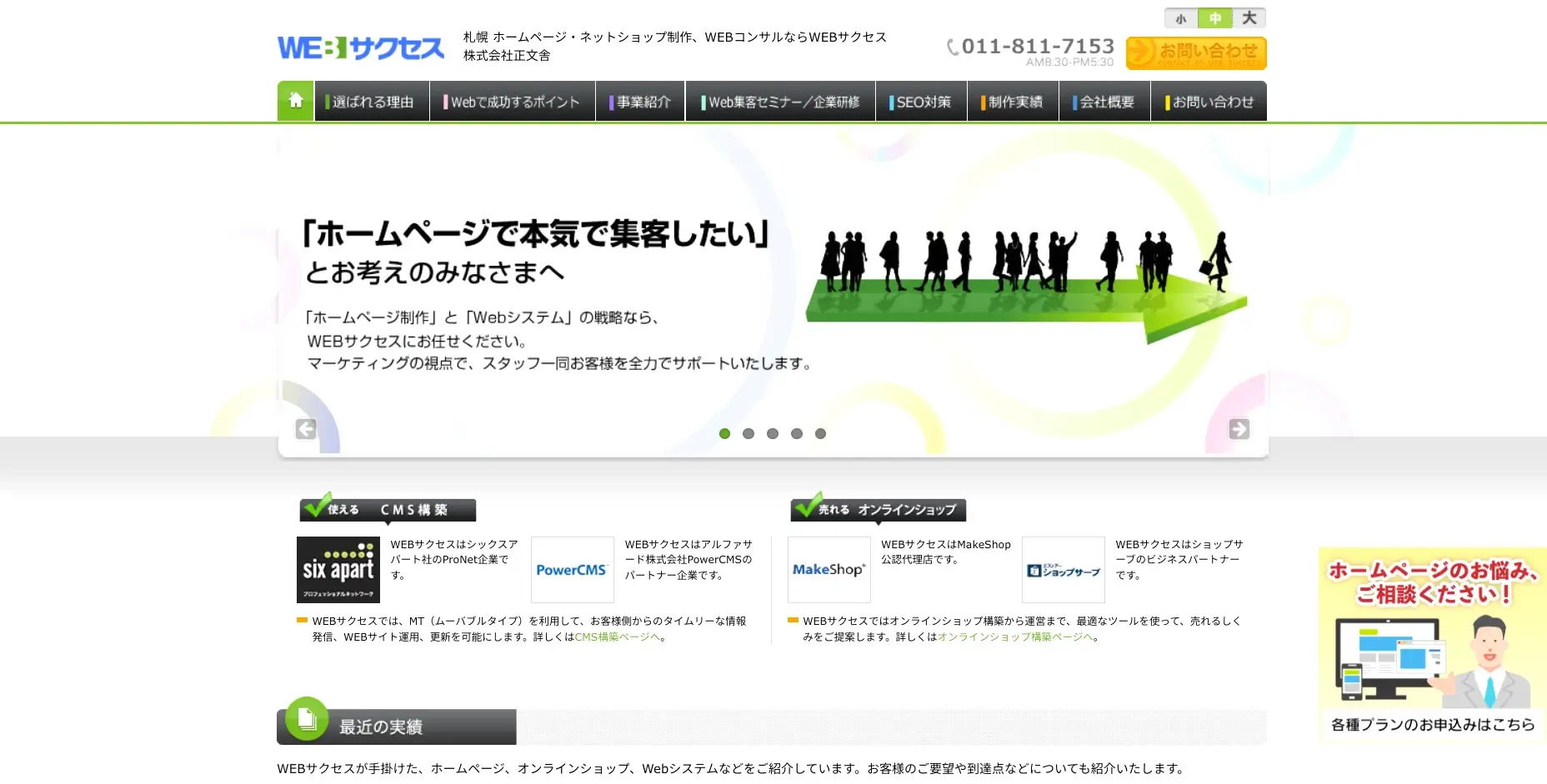Viewport: 1547px width, 784px height.
Task: Click the PowerCMS partner logo
Action: coord(572,569)
